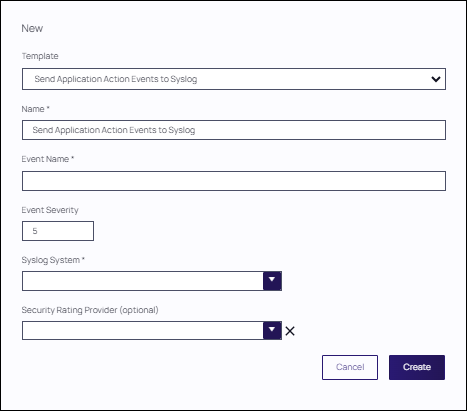This screenshot has width=467, height=411.
Task: Click inside the Security Rating Provider combo field
Action: [143, 331]
